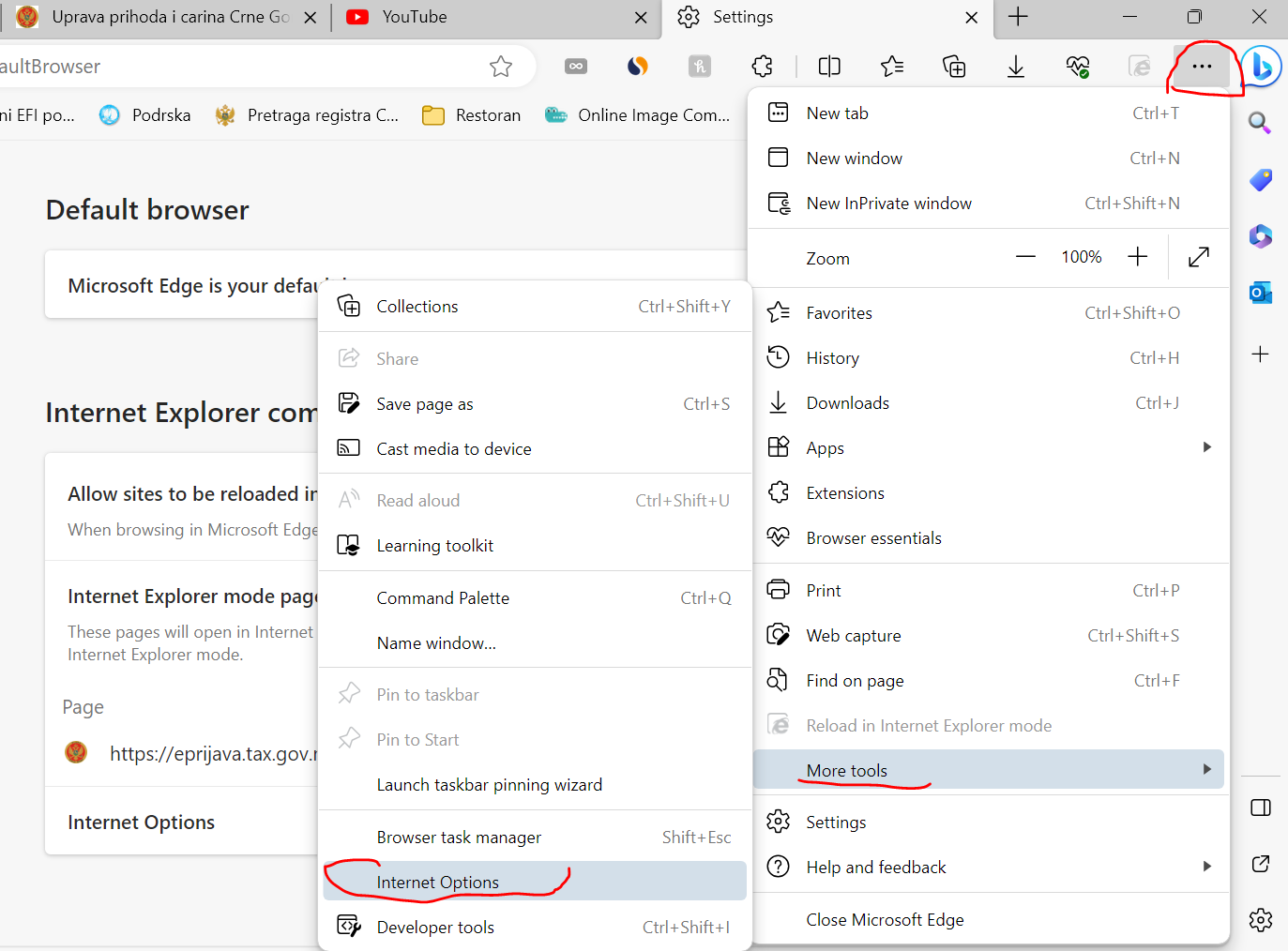Image resolution: width=1288 pixels, height=951 pixels.
Task: Select Web capture menu entry
Action: point(989,636)
